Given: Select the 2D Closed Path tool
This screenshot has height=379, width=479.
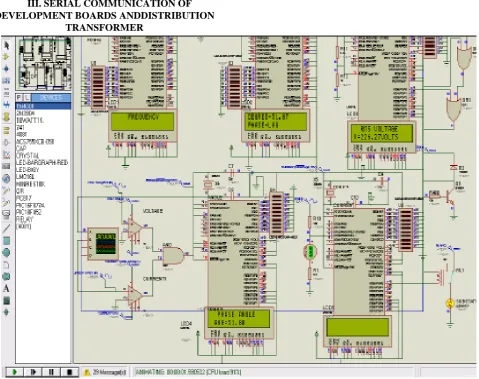Looking at the screenshot, I should coord(6,276).
